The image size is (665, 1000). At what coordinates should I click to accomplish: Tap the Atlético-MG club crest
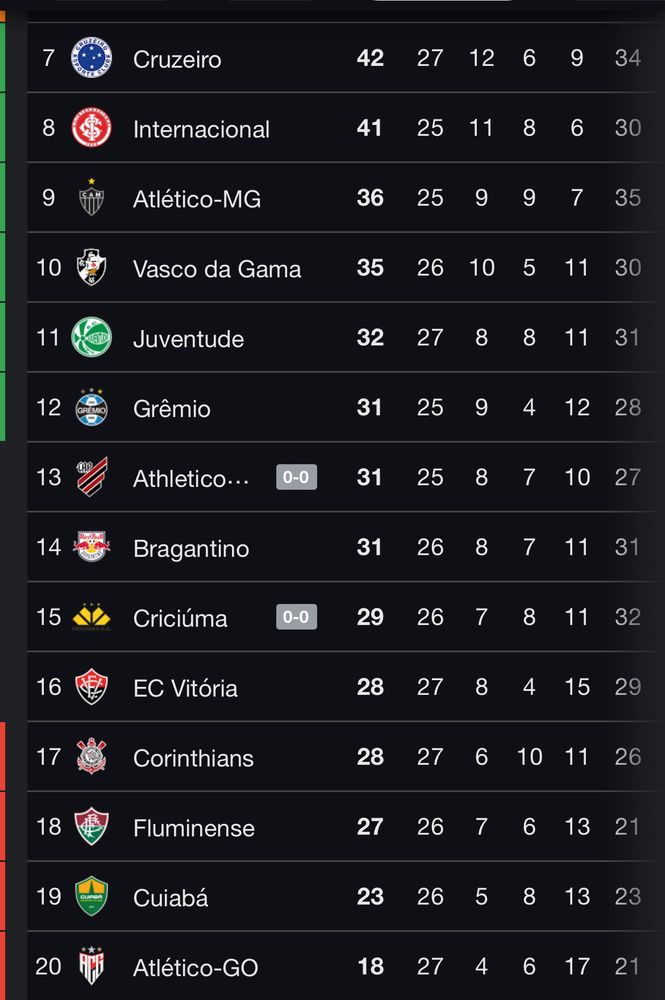tap(91, 198)
